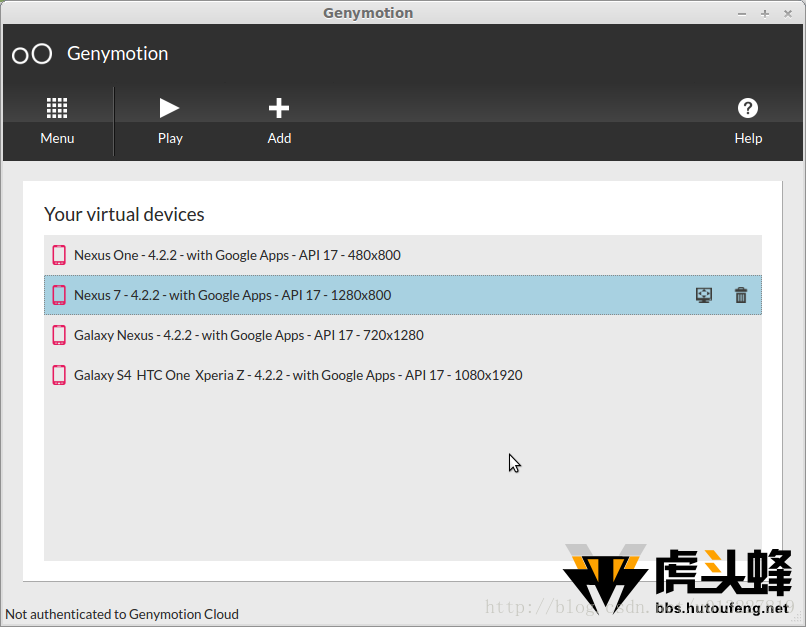
Task: Select Nexus One 480x800 device row
Action: [x=402, y=255]
